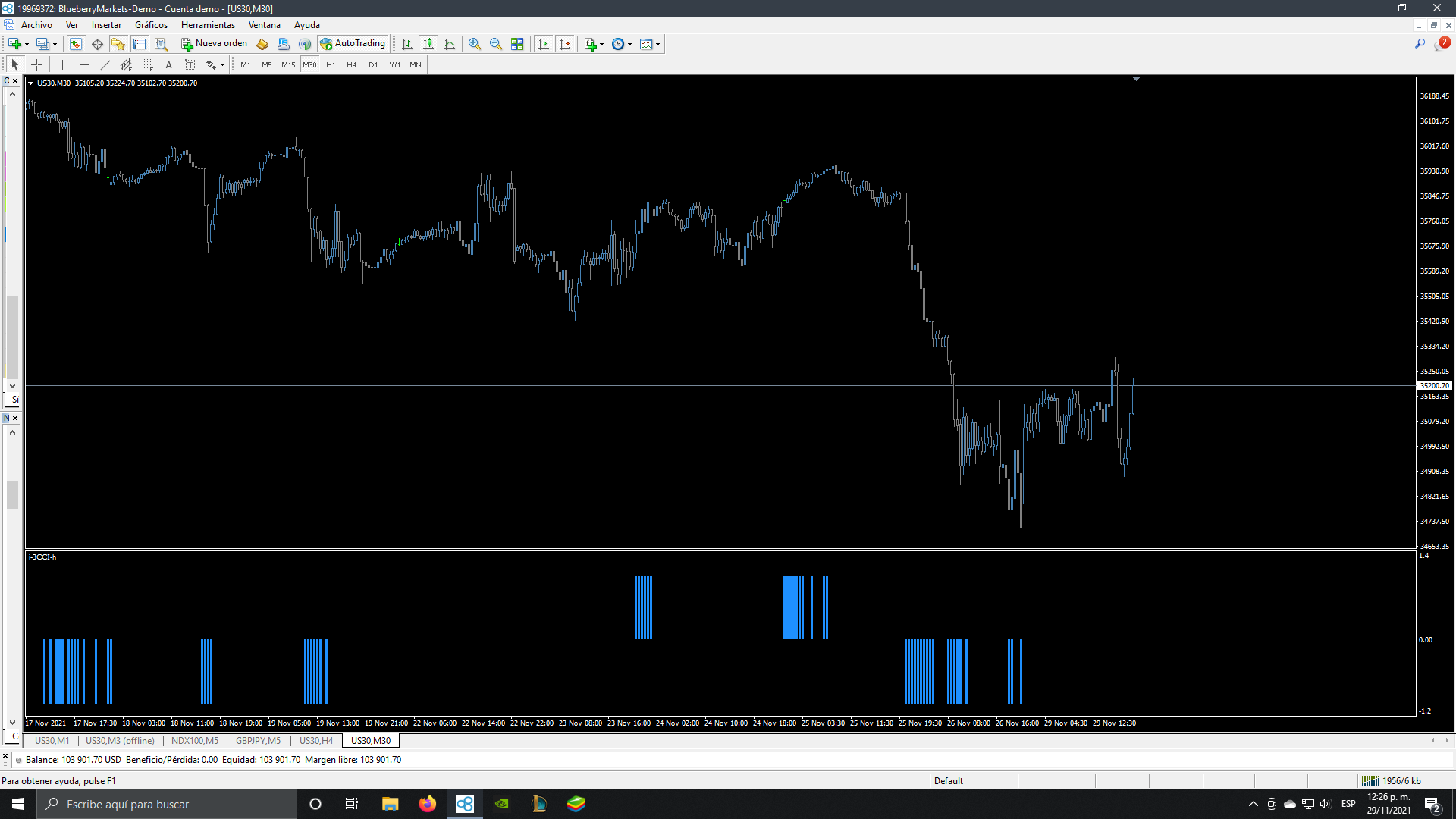Select the crosshair cursor tool

36,65
